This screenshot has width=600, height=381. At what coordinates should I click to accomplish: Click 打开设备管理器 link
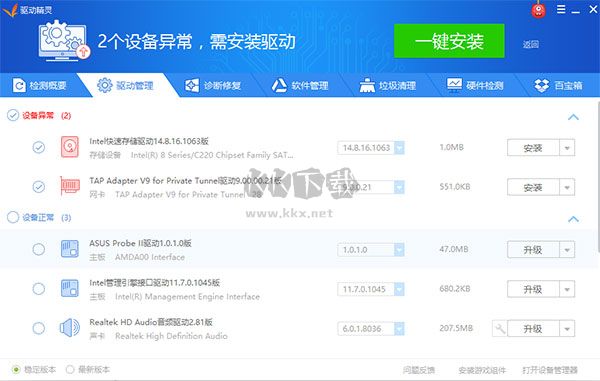(550, 370)
